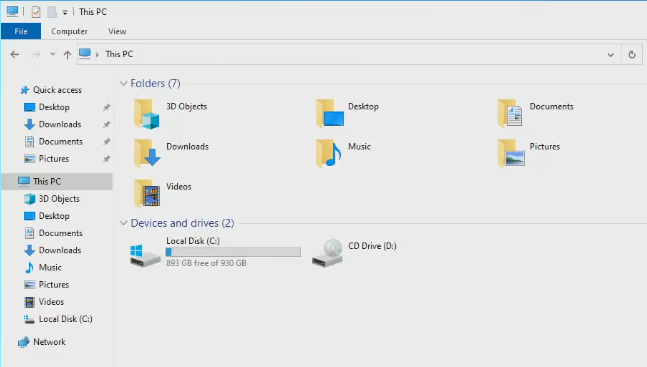
Task: Click the Local Disk (C:) usage bar
Action: [233, 252]
